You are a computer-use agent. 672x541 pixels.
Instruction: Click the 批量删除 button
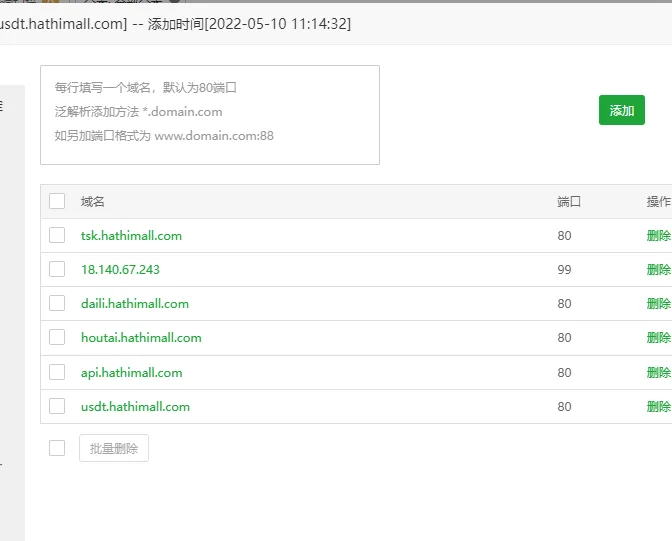(114, 448)
